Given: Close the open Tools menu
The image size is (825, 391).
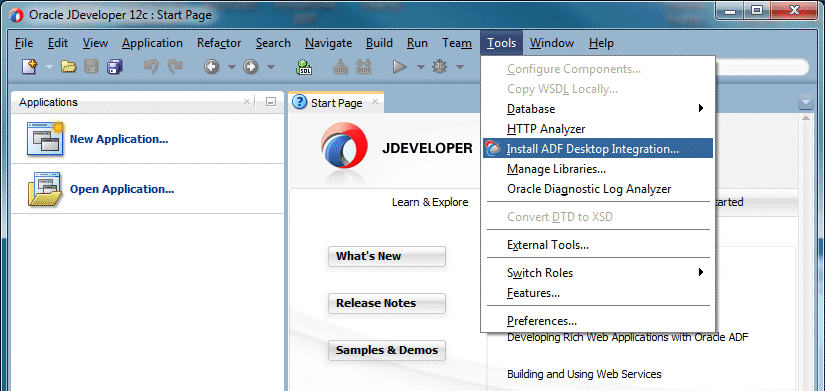Looking at the screenshot, I should pyautogui.click(x=501, y=43).
